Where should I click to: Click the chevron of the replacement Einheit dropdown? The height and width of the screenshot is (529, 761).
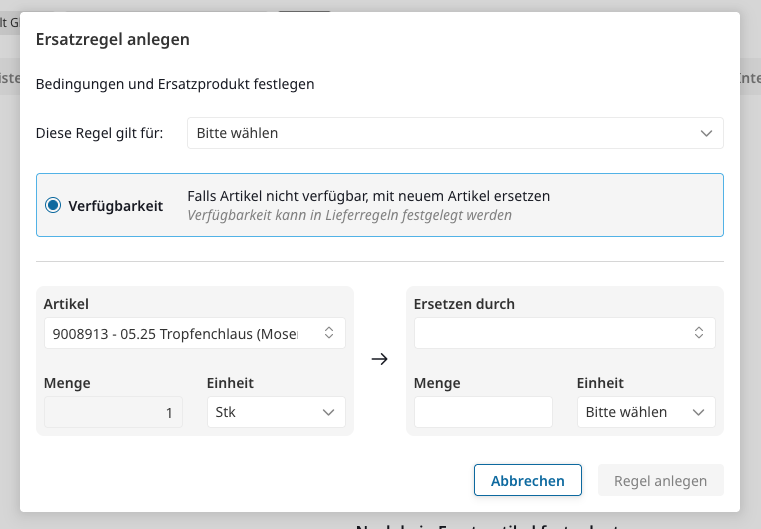698,412
